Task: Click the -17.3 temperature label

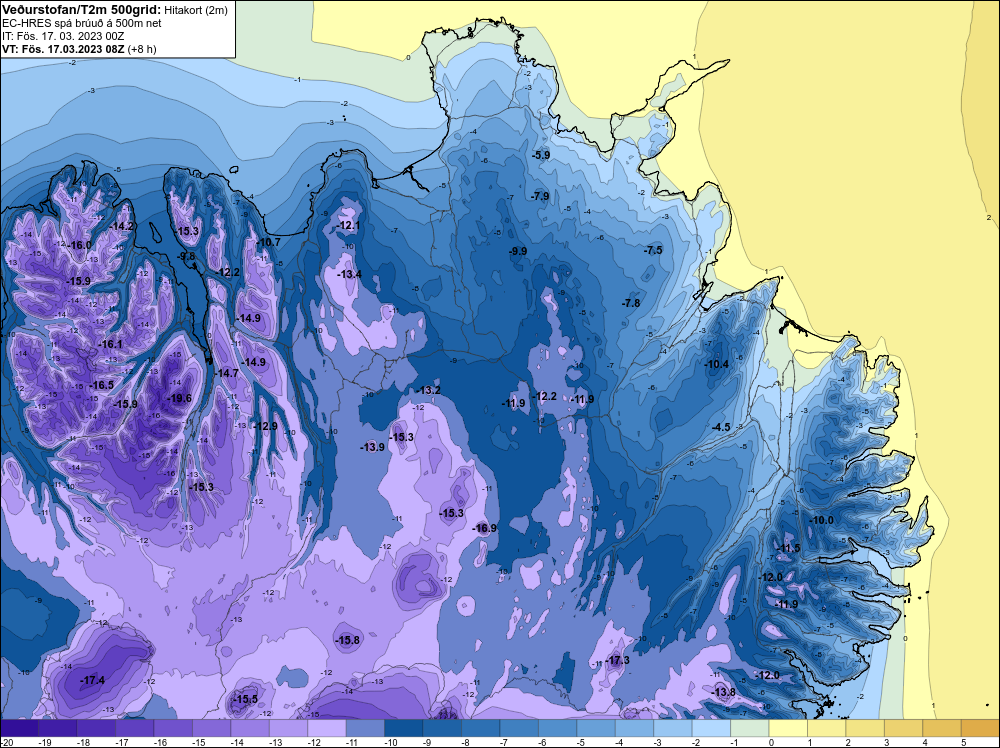Action: (617, 660)
